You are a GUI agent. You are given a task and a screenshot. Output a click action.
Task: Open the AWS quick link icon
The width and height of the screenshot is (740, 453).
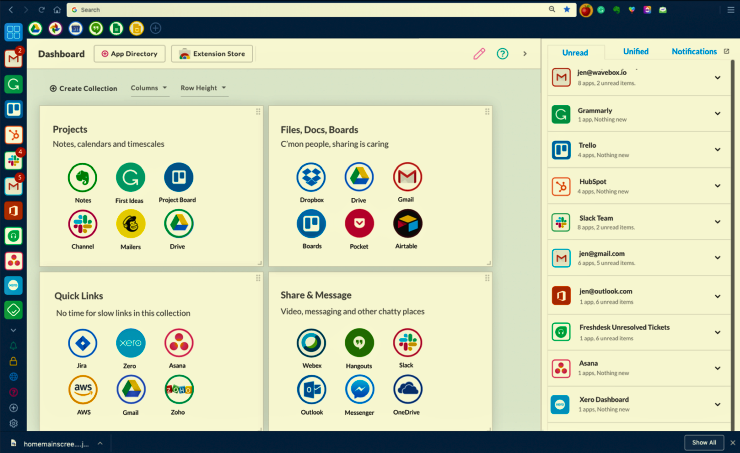pyautogui.click(x=83, y=389)
